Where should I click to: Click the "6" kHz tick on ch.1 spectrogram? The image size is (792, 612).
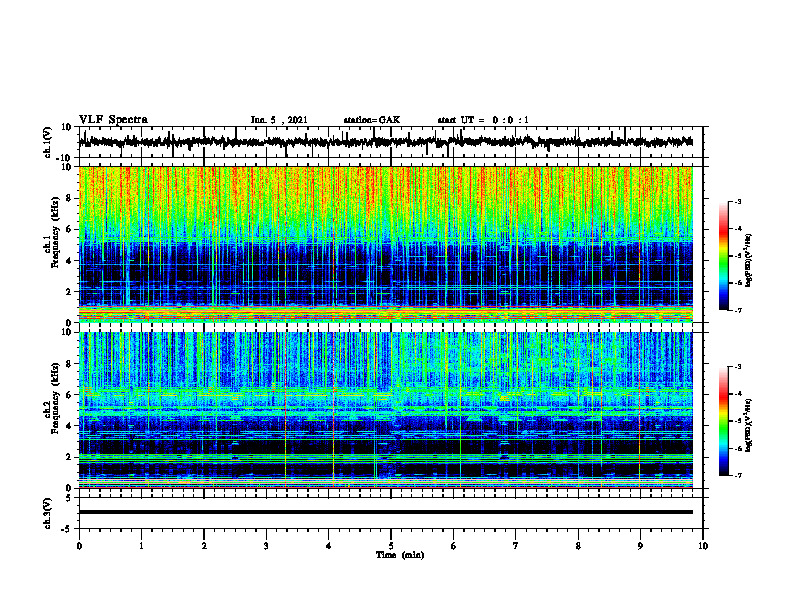[x=70, y=229]
